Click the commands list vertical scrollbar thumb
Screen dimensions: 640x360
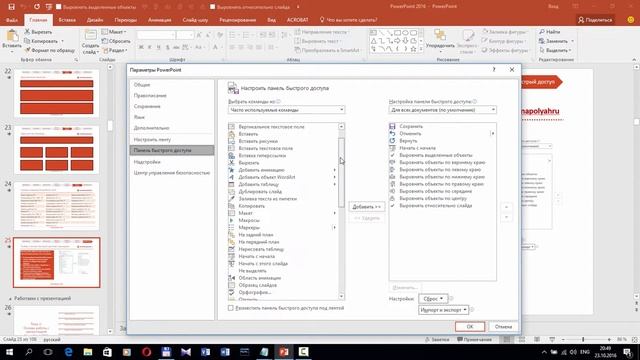[x=341, y=172]
